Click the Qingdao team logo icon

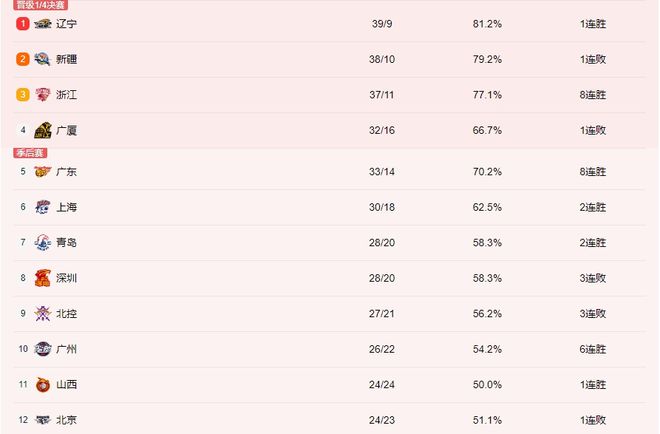43,242
